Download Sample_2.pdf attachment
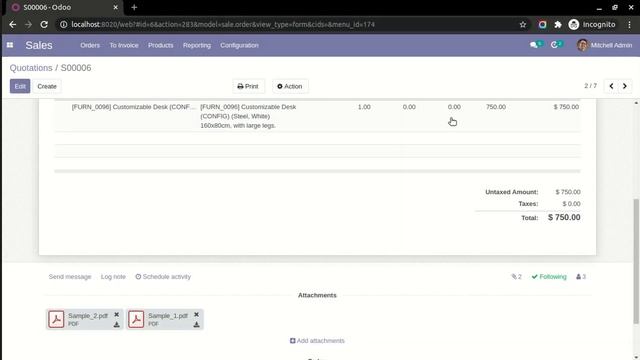Viewport: 640px width, 360px height. [x=116, y=324]
